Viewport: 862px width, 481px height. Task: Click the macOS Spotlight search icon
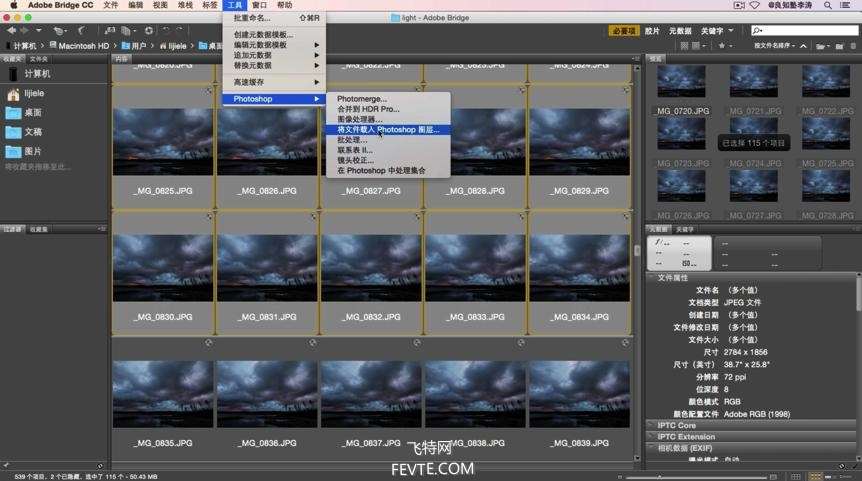tap(827, 5)
